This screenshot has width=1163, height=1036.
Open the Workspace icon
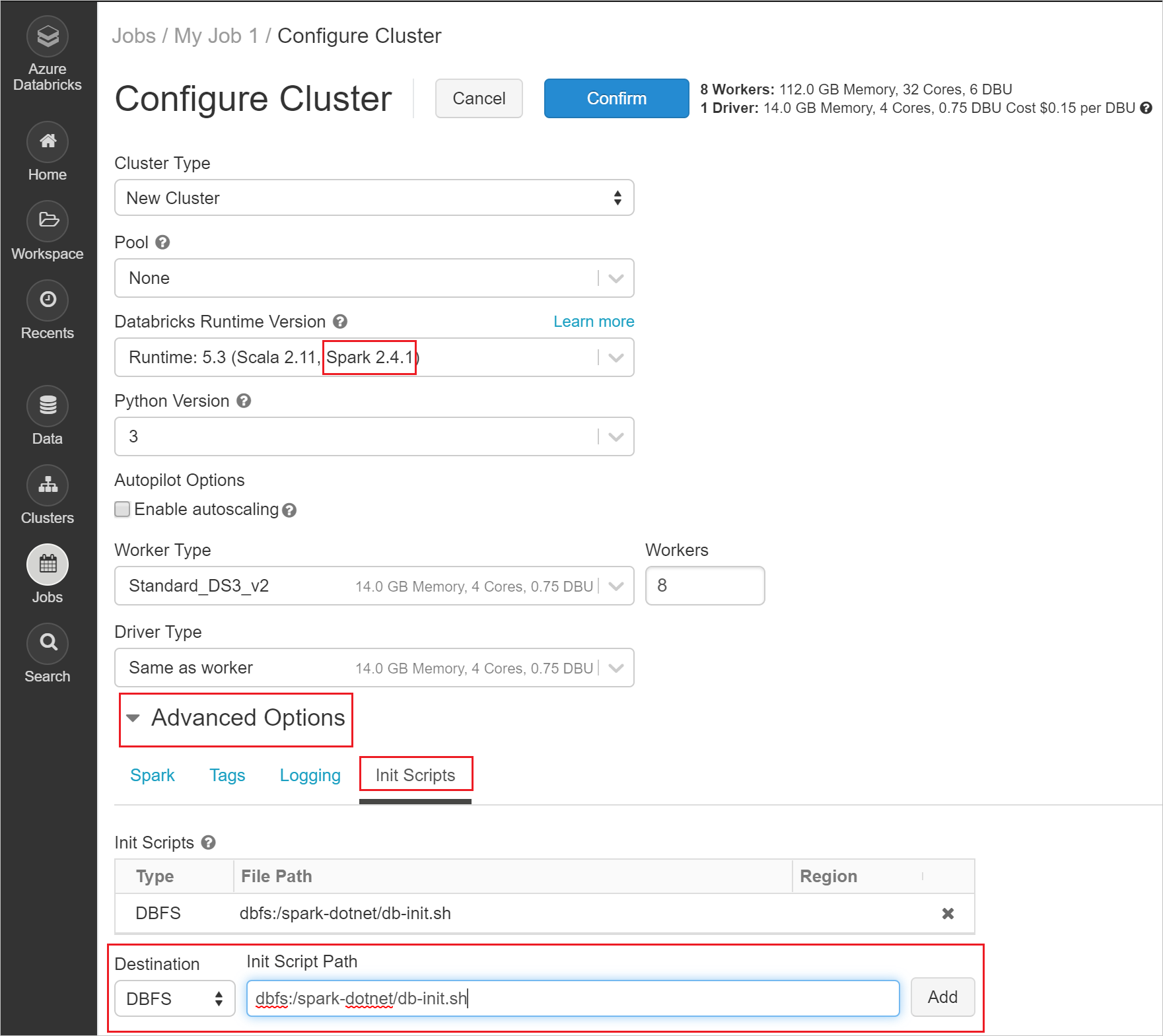47,221
